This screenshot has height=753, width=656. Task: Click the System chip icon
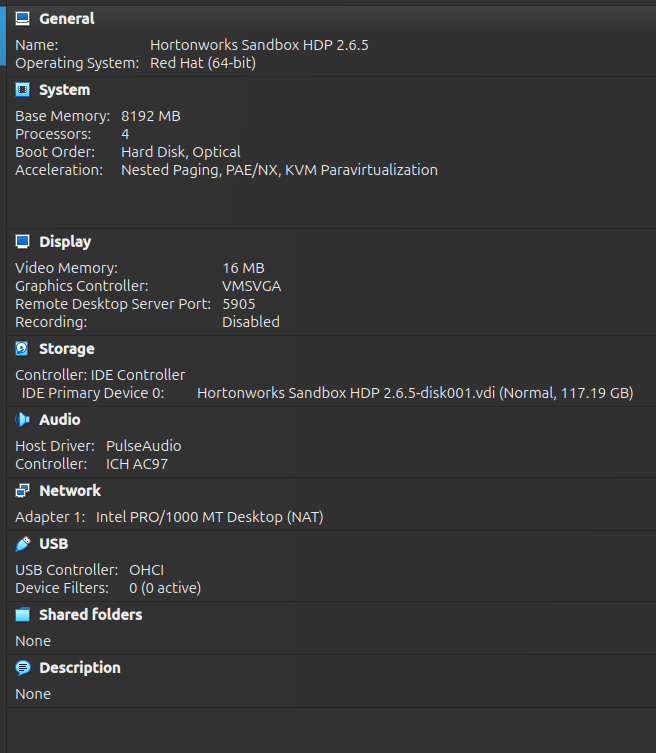pyautogui.click(x=23, y=90)
